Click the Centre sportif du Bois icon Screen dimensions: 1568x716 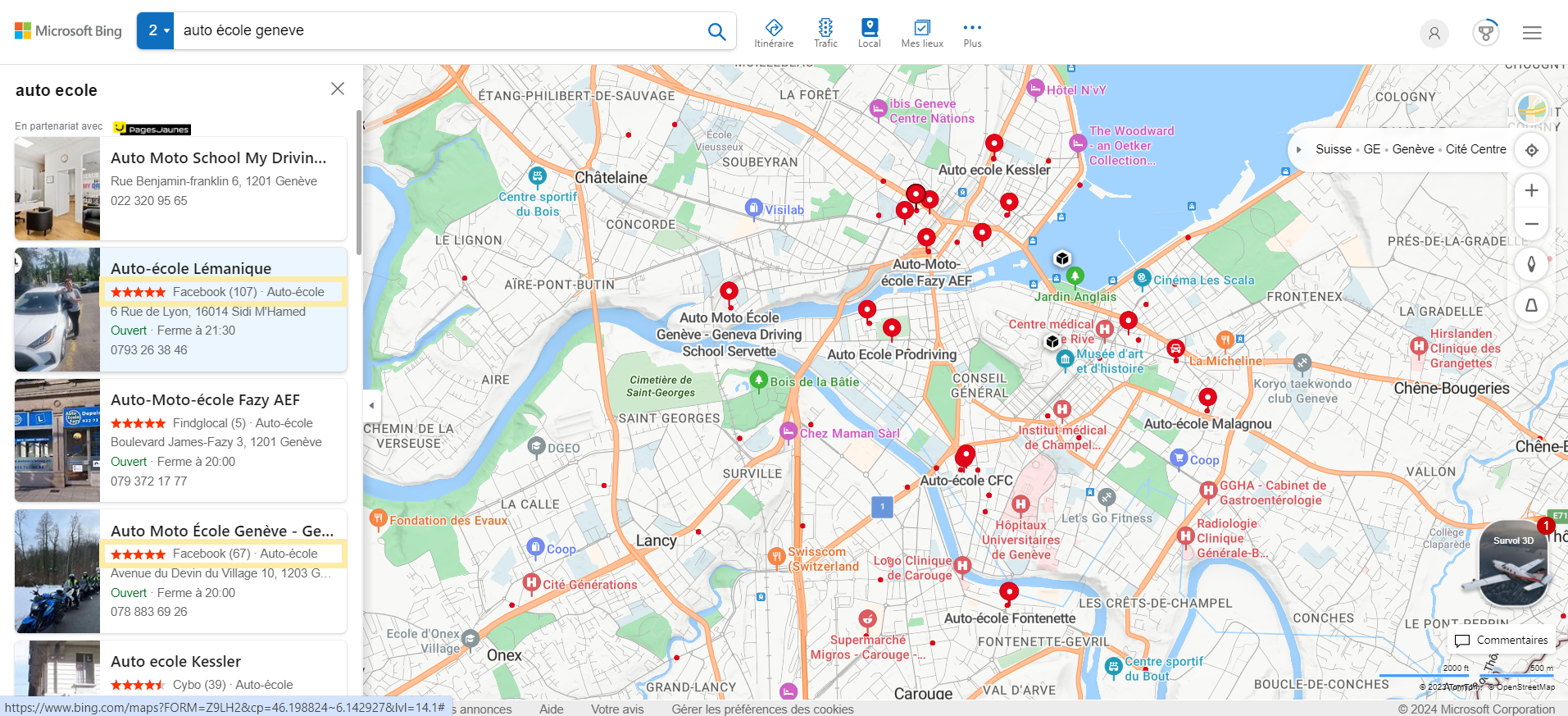(x=537, y=176)
